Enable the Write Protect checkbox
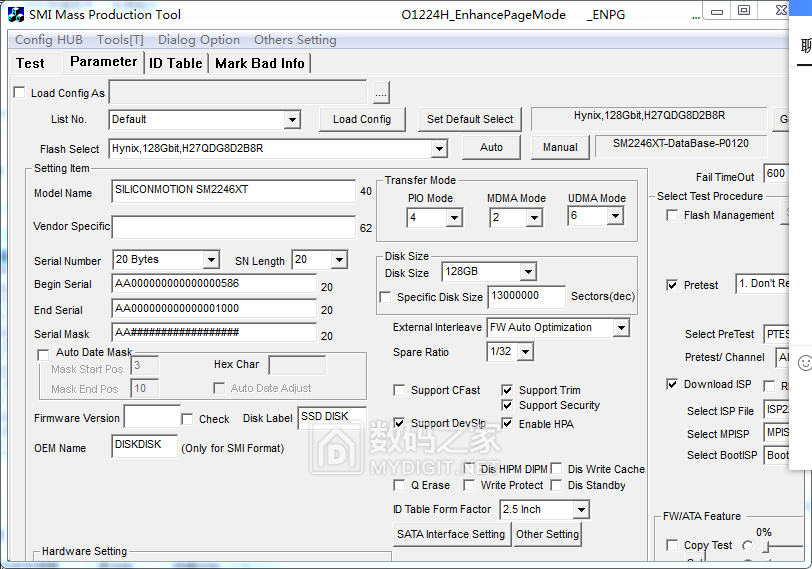The image size is (812, 569). (x=469, y=485)
